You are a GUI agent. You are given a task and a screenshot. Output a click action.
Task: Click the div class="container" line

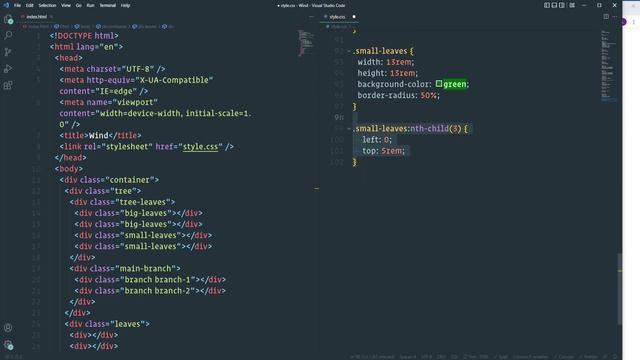[x=109, y=180]
